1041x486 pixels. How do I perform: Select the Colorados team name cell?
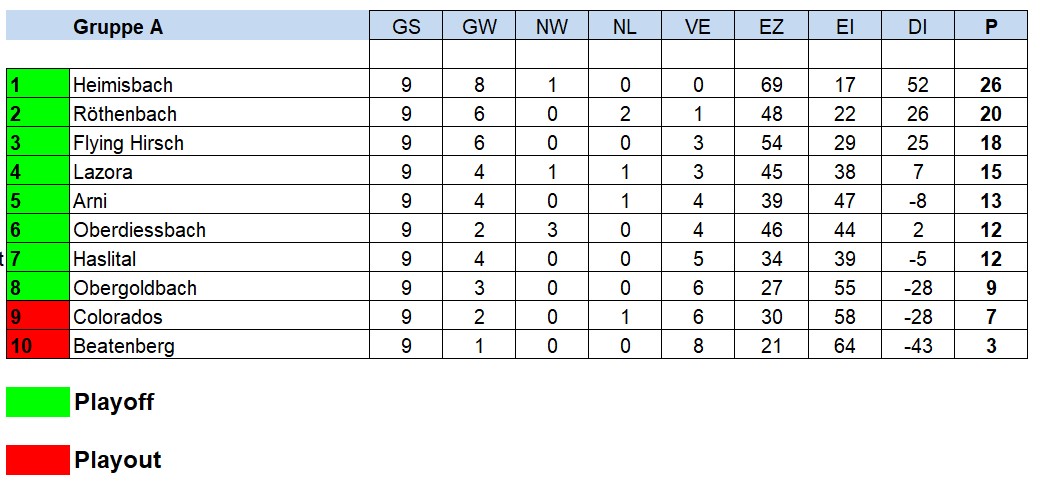tap(220, 317)
